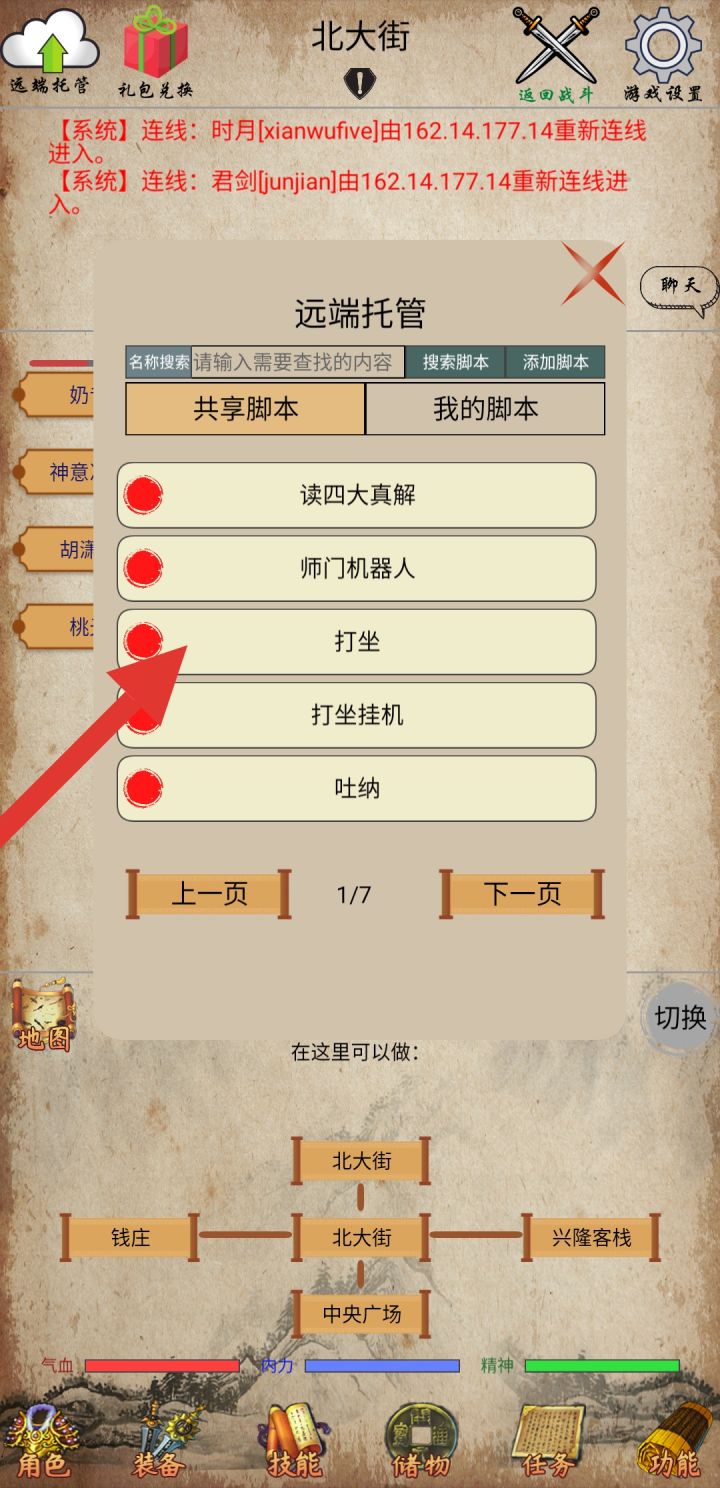720x1488 pixels.
Task: Close the 远端托管 dialog with red X
Action: (592, 272)
